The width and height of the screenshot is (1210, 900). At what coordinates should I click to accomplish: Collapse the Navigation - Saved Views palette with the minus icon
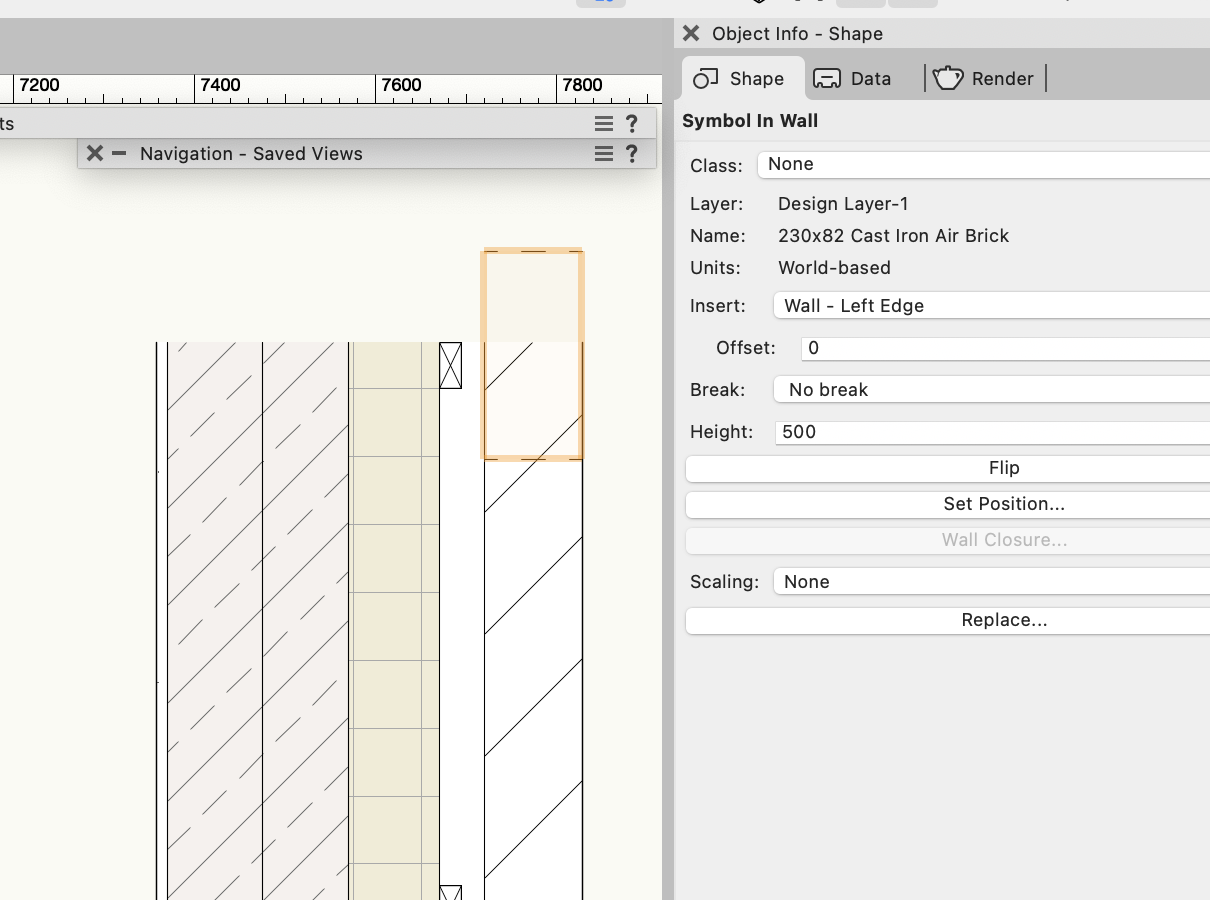(x=119, y=153)
